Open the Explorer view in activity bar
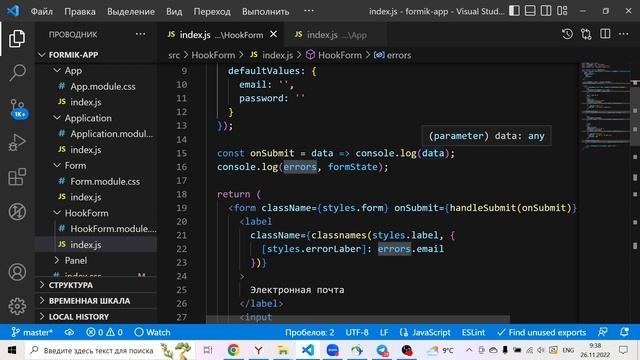This screenshot has height=360, width=640. tap(17, 39)
